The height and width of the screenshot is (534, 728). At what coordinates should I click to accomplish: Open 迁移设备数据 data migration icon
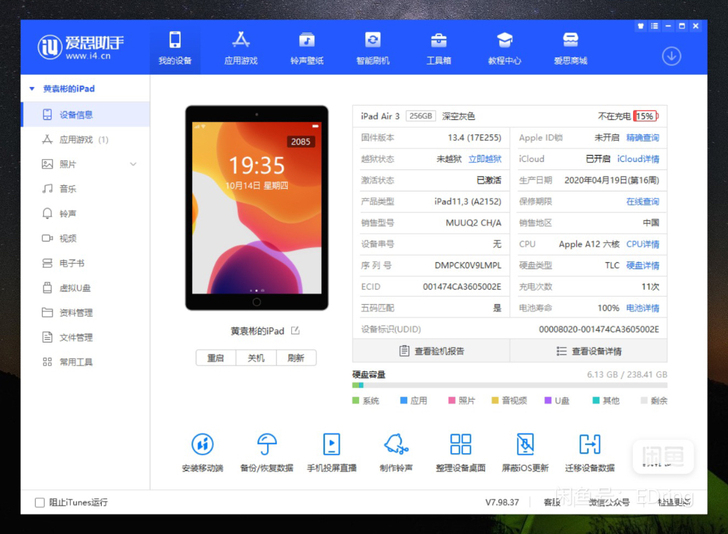(x=590, y=444)
